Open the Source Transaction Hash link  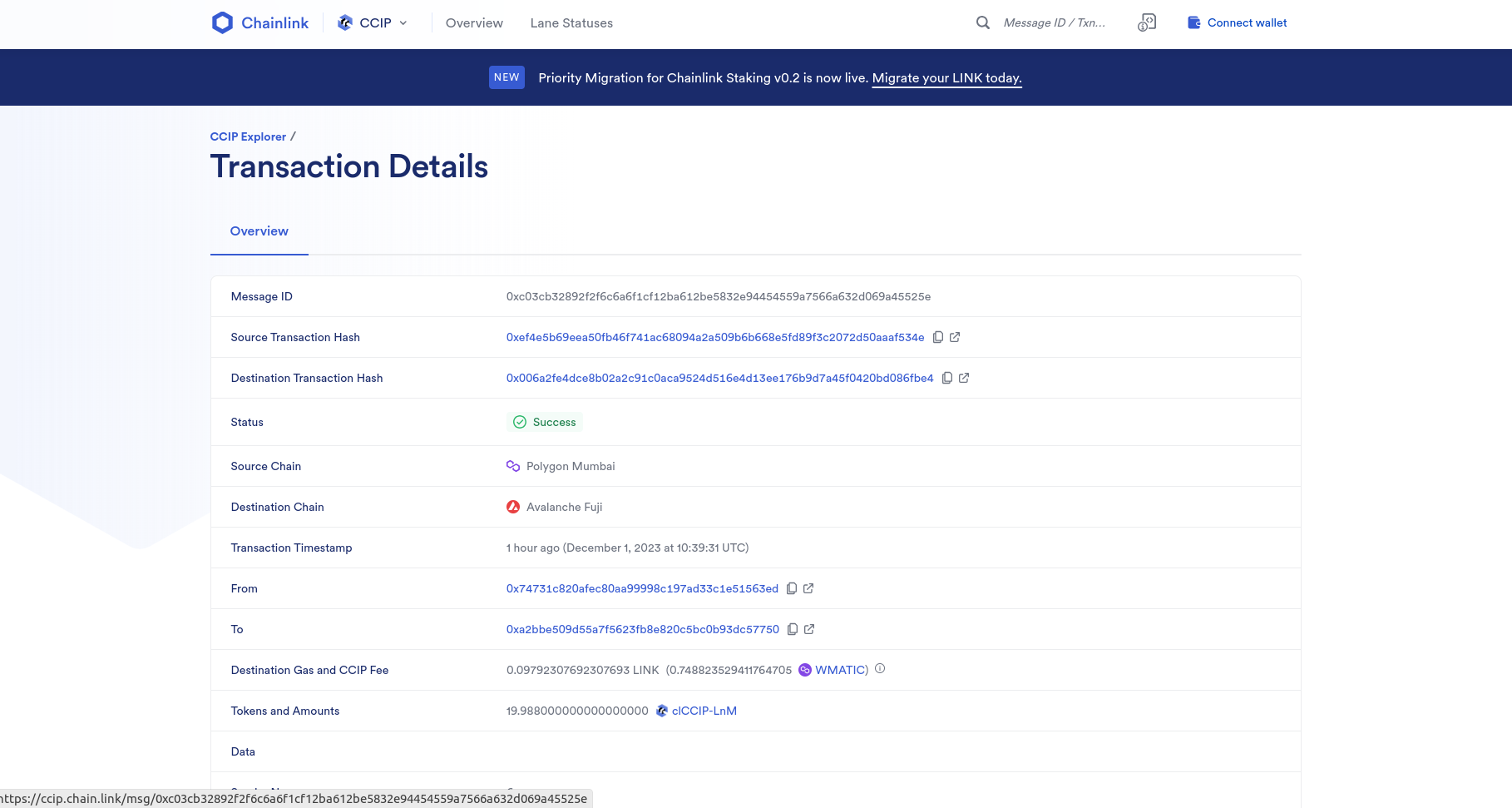(715, 337)
